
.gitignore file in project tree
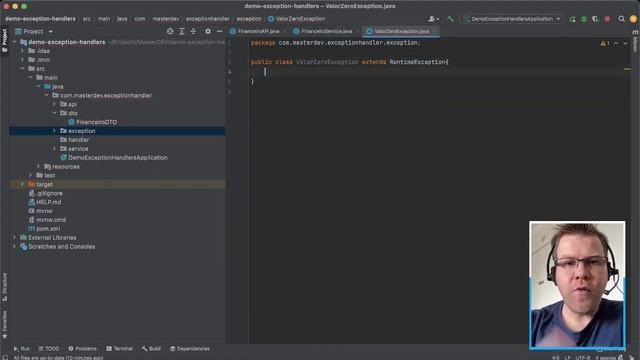pos(49,193)
